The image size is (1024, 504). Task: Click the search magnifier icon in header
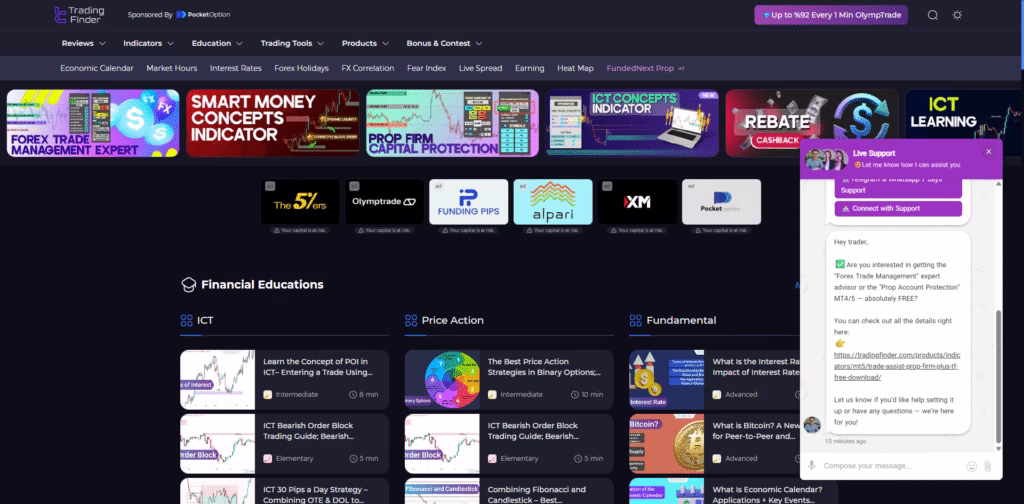tap(933, 15)
